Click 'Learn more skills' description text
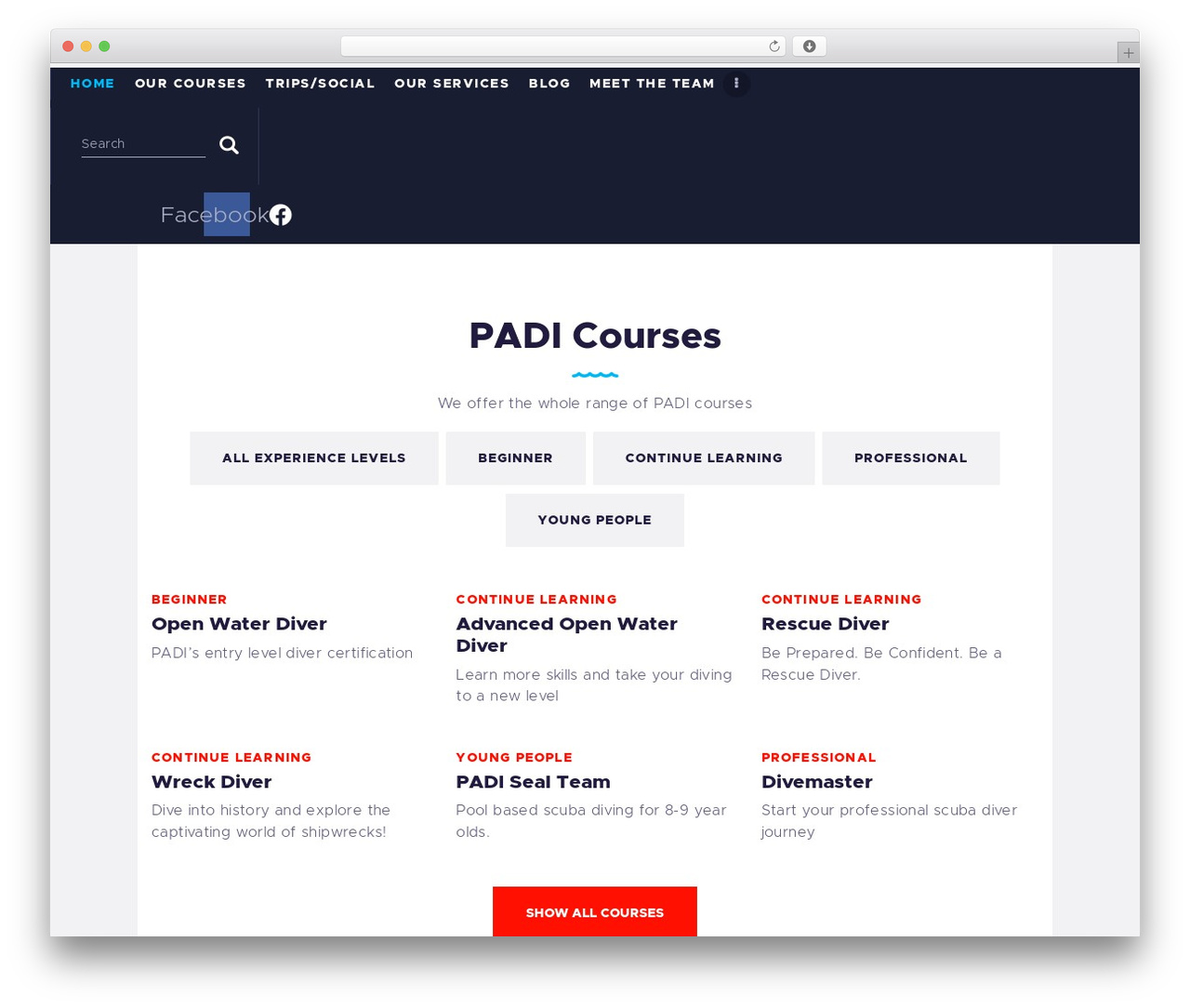This screenshot has height=1008, width=1190. (594, 685)
